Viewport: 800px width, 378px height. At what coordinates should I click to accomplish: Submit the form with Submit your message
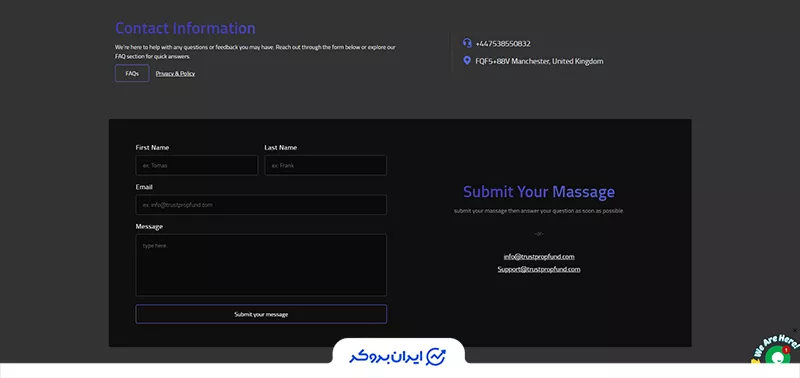(x=261, y=314)
